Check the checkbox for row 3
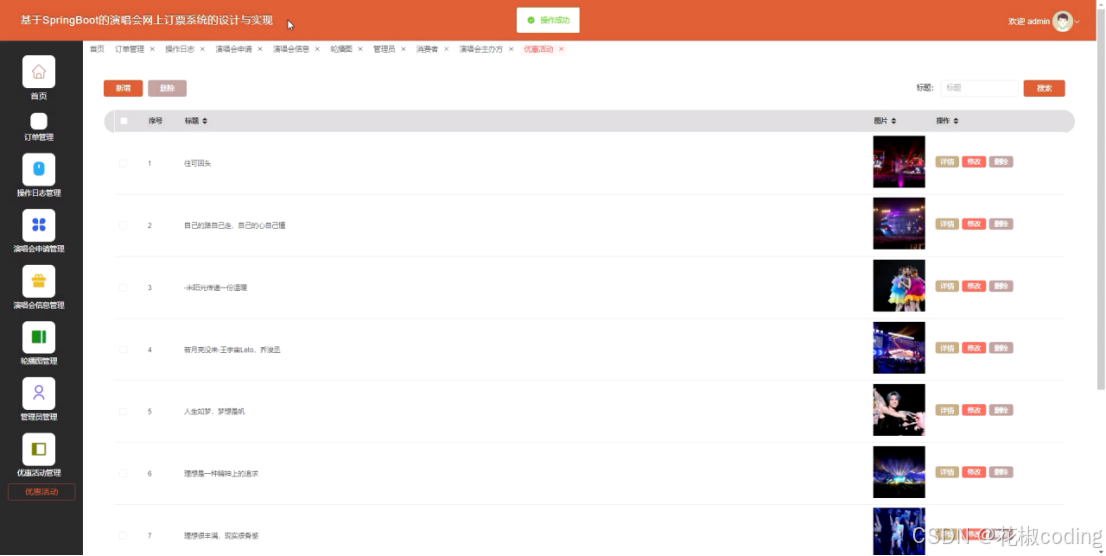This screenshot has width=1106, height=556. [x=123, y=287]
